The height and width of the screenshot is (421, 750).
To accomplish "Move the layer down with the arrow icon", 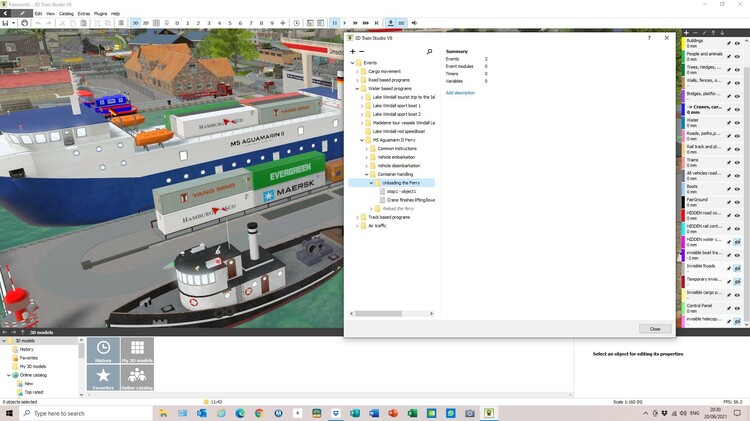I will [x=722, y=33].
